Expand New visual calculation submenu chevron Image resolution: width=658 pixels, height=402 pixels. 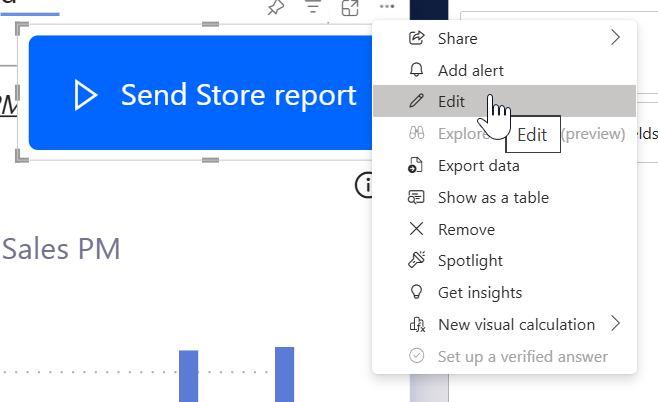616,324
